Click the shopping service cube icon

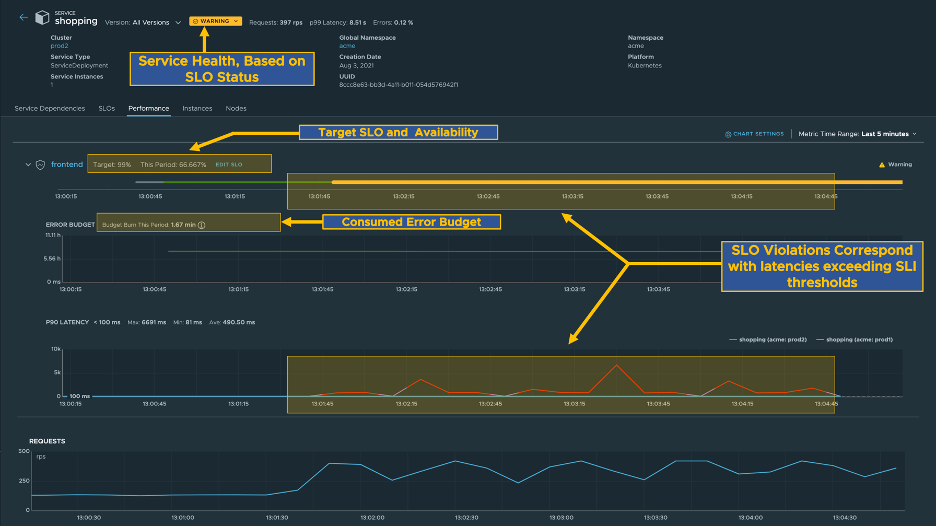(x=41, y=18)
